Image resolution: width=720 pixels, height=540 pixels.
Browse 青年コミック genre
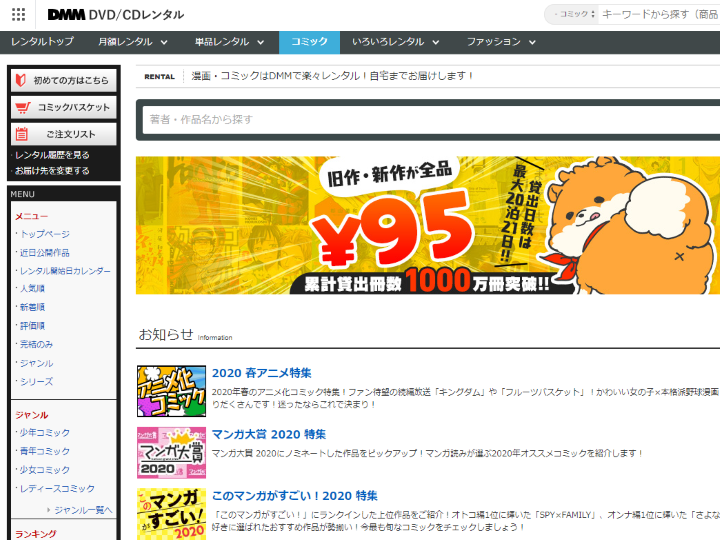tap(45, 451)
